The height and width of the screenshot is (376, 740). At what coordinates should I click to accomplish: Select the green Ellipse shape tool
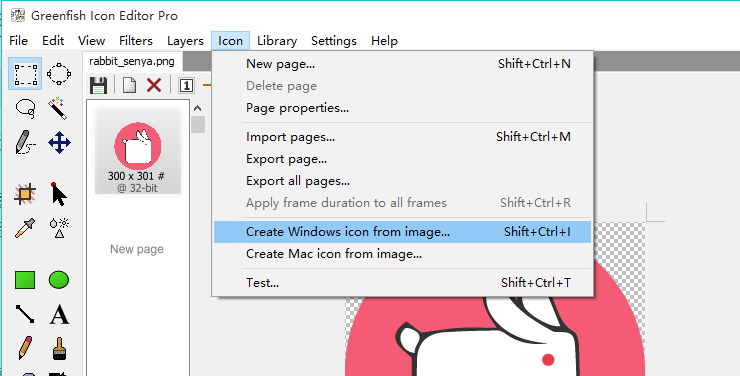pyautogui.click(x=59, y=280)
